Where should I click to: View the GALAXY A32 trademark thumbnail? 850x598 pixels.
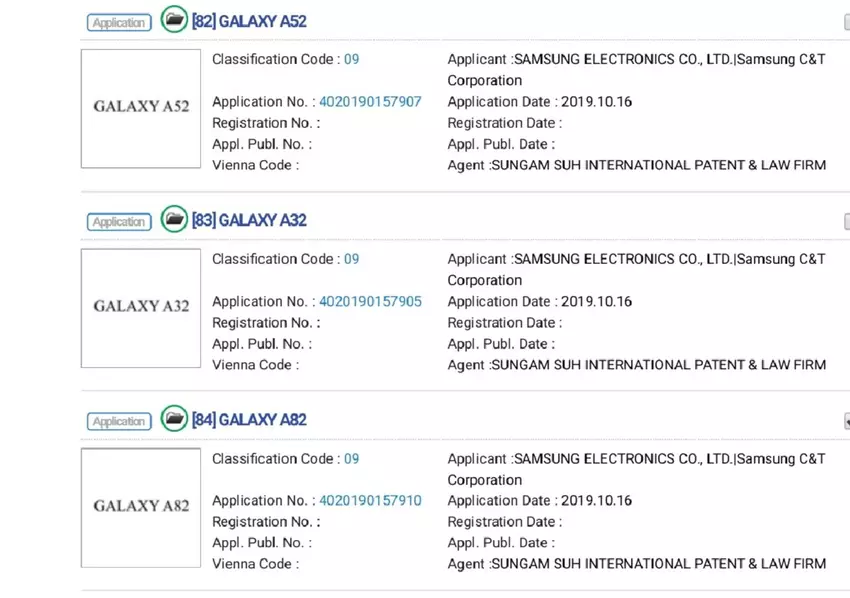[x=141, y=308]
